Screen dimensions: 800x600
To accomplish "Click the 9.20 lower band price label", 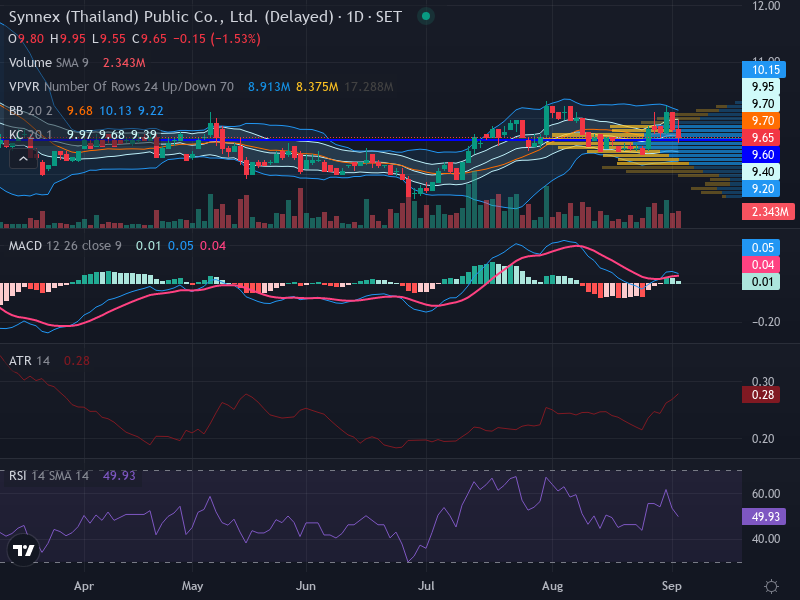I will click(761, 189).
